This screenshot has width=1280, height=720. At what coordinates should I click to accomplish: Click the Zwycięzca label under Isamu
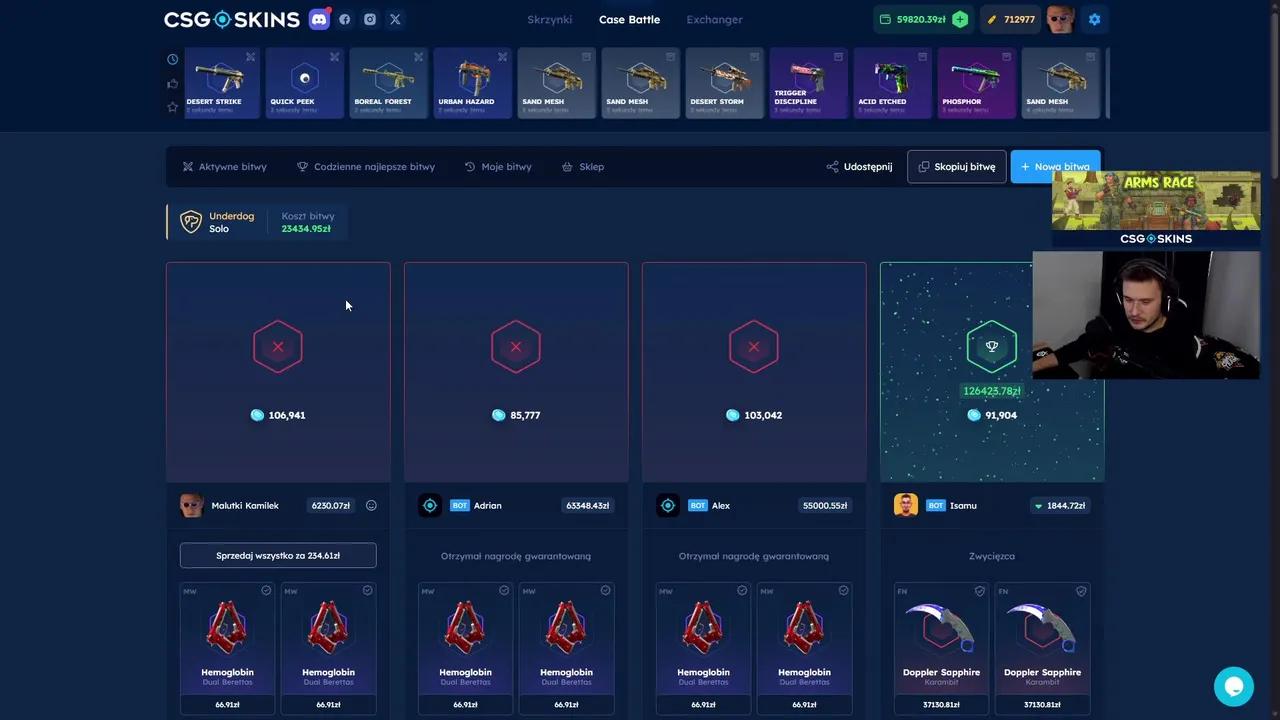pos(992,556)
